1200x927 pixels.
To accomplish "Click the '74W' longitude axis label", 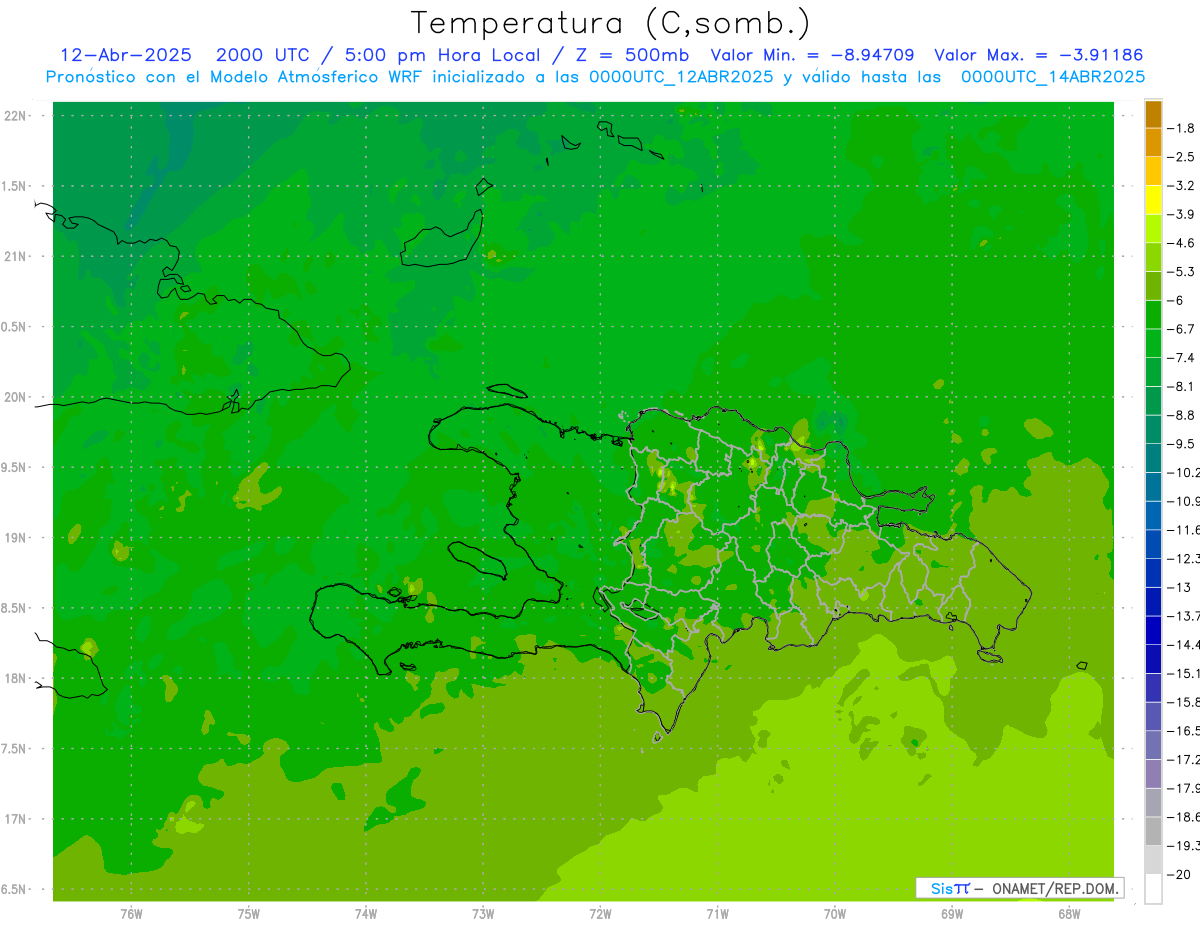I will [x=366, y=914].
